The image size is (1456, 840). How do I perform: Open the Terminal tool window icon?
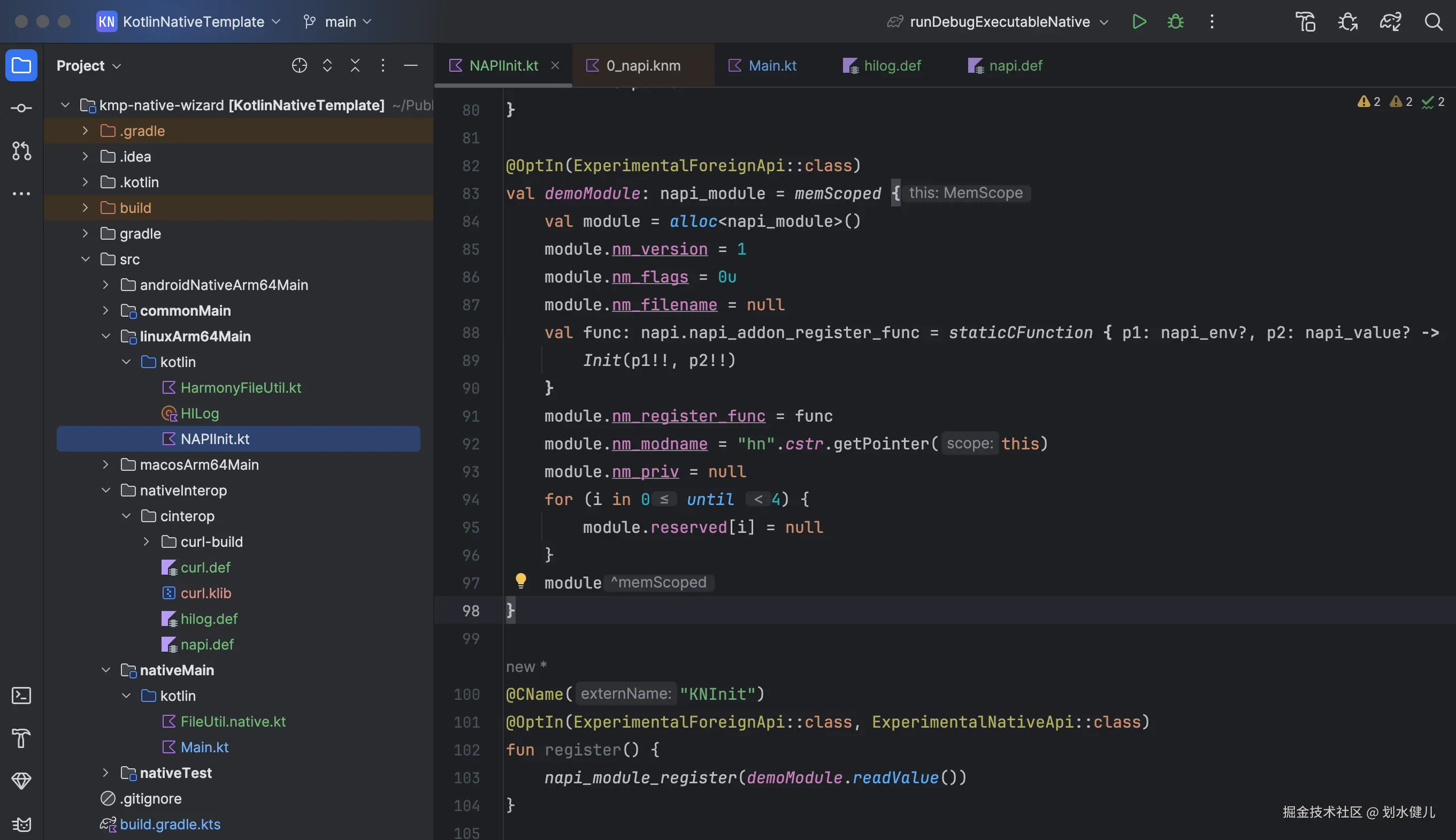(x=21, y=696)
